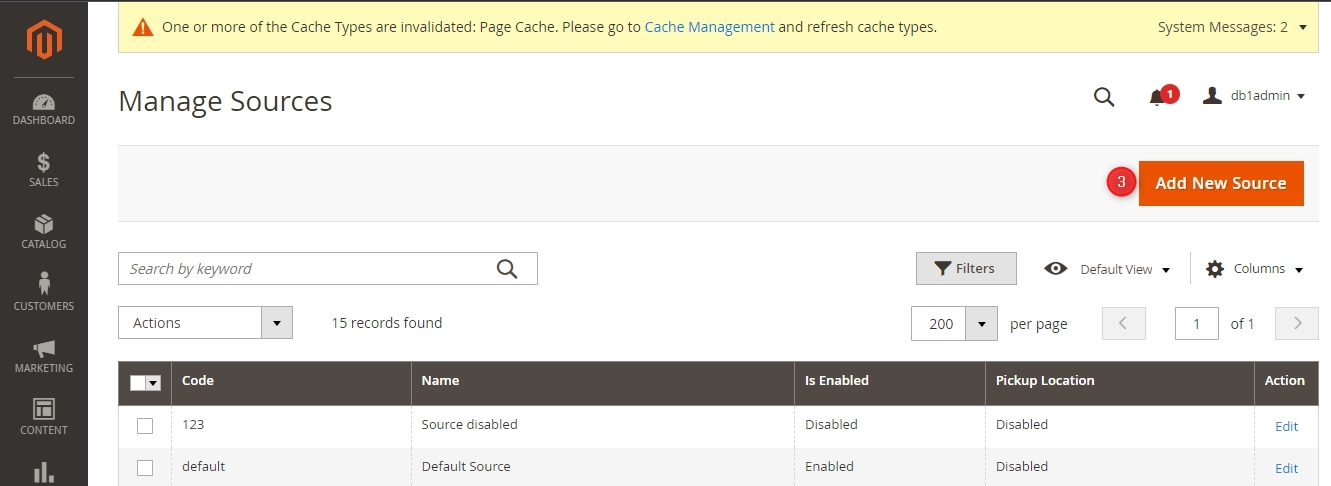Open the notifications bell icon
Image resolution: width=1331 pixels, height=486 pixels.
(x=1157, y=97)
